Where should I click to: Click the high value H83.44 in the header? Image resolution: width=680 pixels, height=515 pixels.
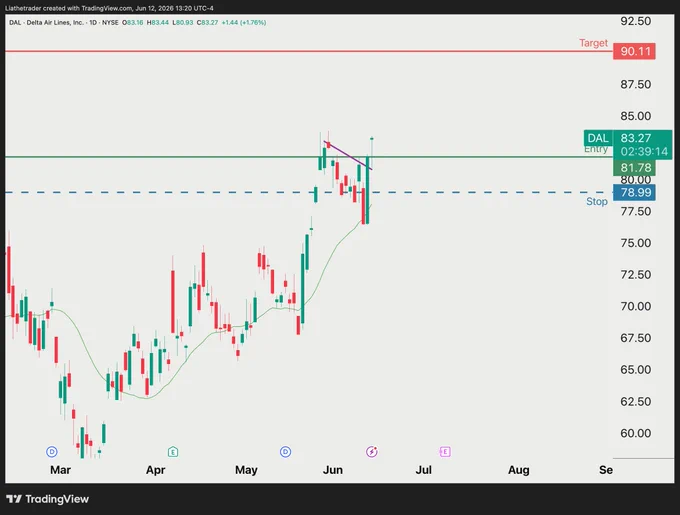point(157,22)
